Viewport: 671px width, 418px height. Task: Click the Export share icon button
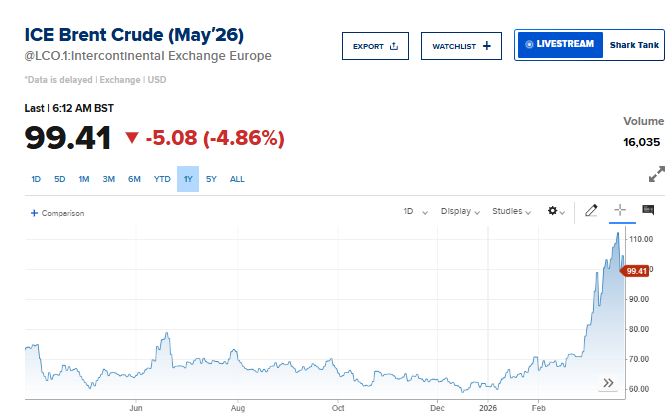tap(375, 46)
